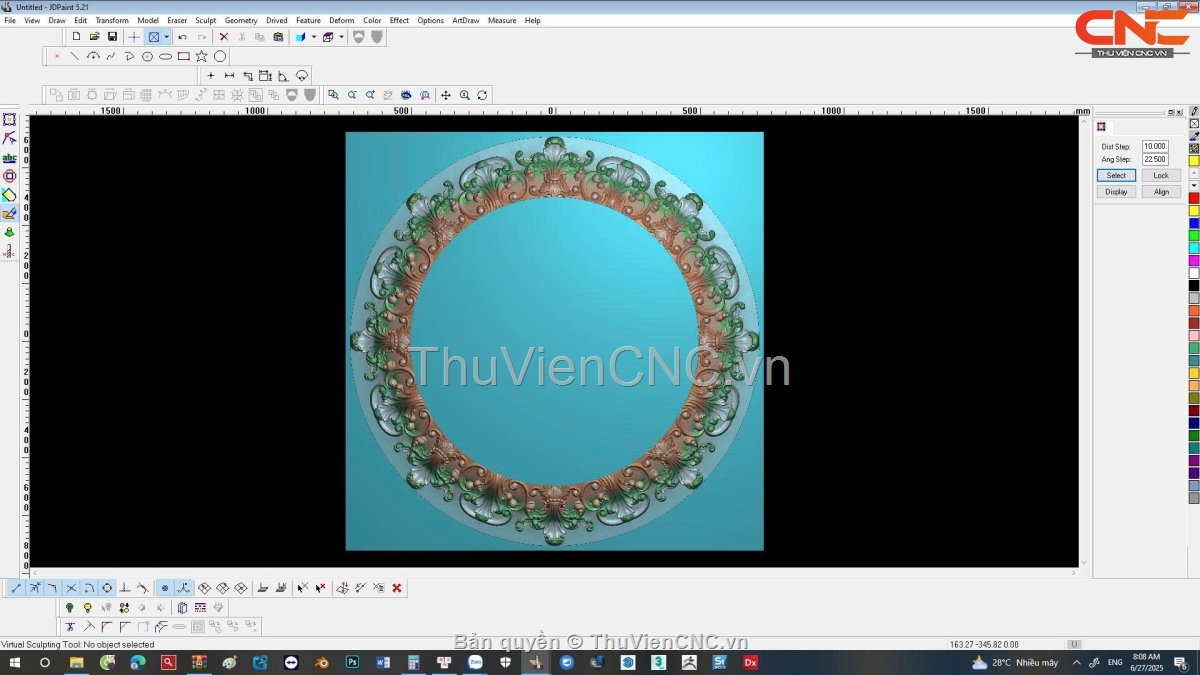The image size is (1200, 675).
Task: Open Photoshop from the Windows taskbar
Action: point(352,662)
